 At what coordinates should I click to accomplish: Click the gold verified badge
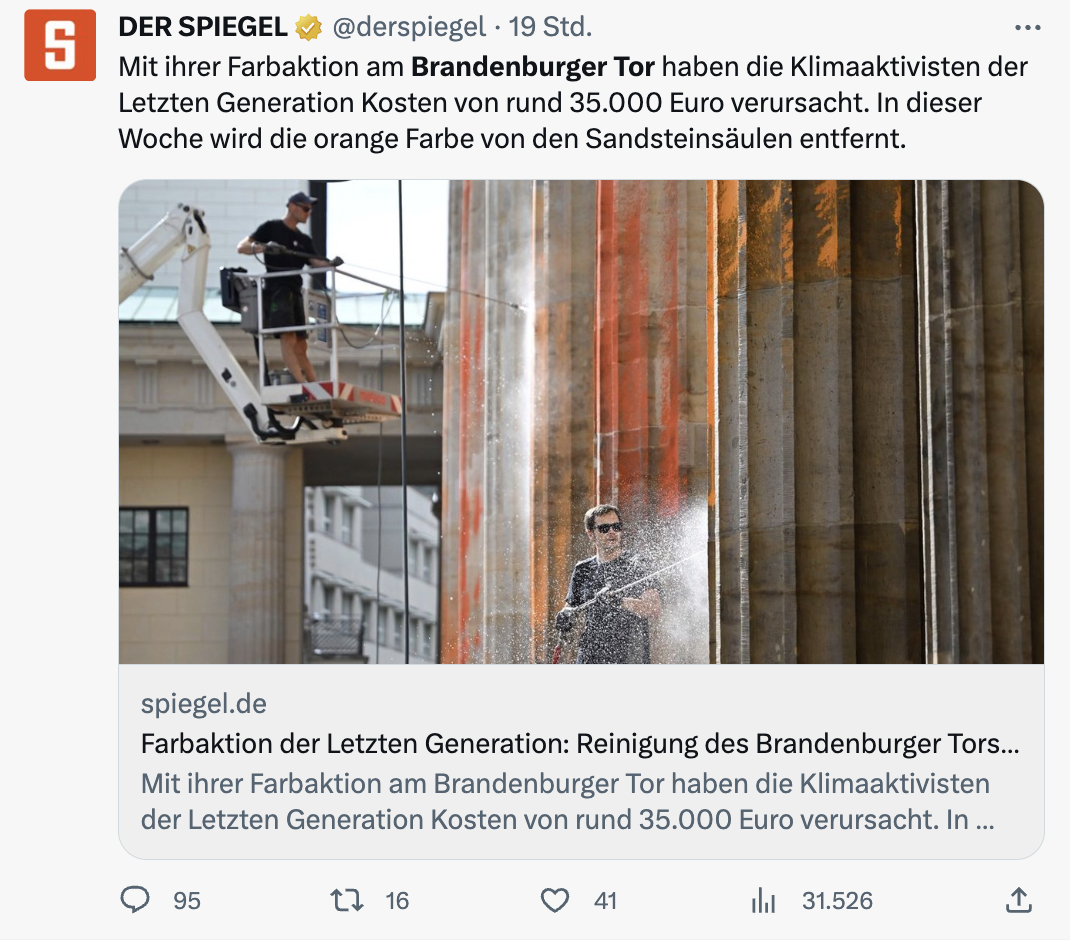pyautogui.click(x=308, y=28)
